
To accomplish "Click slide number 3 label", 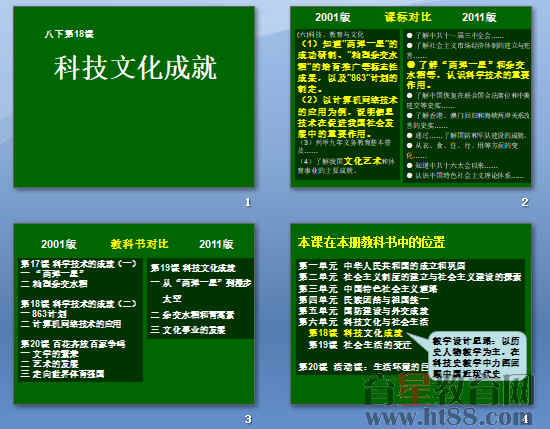I will pyautogui.click(x=248, y=419).
